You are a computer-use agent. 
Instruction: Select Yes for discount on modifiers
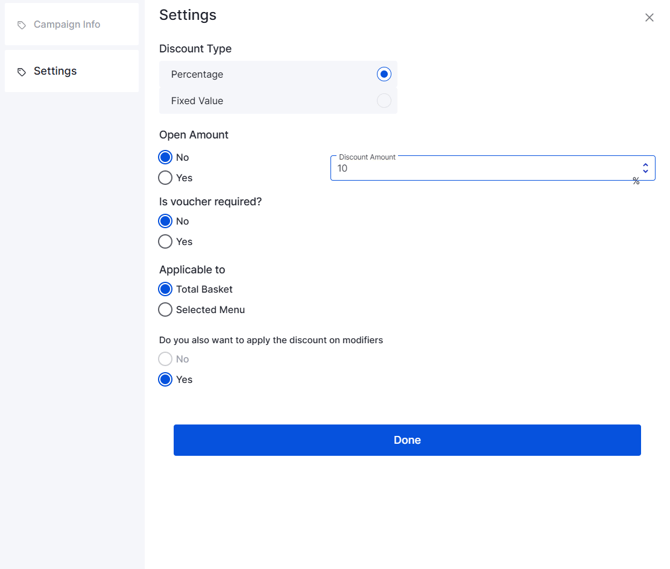166,380
